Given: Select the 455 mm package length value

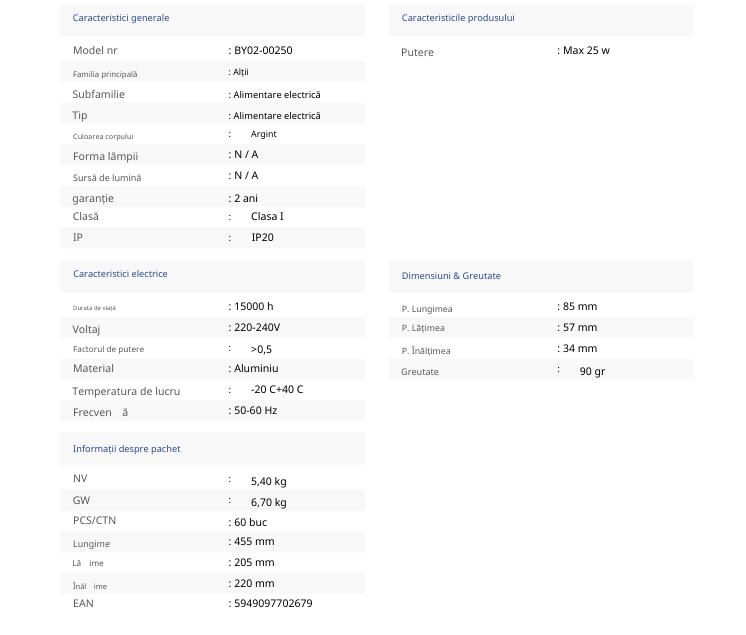Looking at the screenshot, I should coord(254,541).
